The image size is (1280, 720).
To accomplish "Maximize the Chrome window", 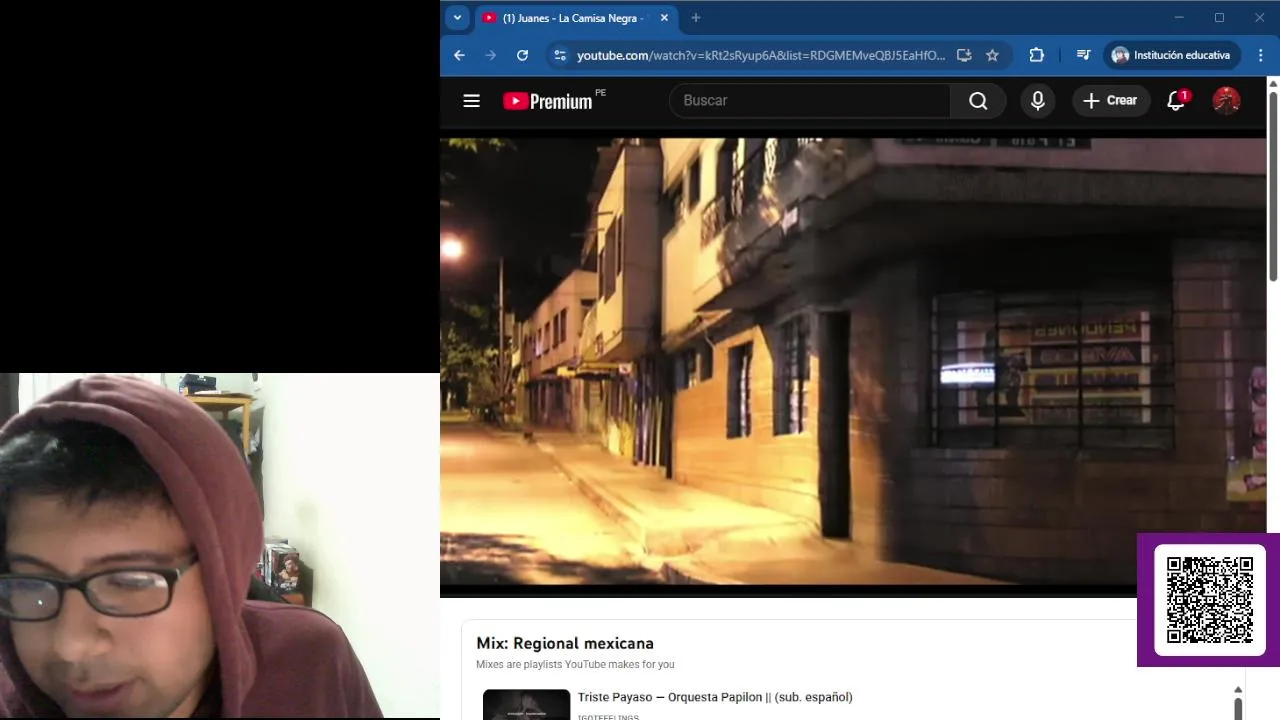I will coord(1219,17).
